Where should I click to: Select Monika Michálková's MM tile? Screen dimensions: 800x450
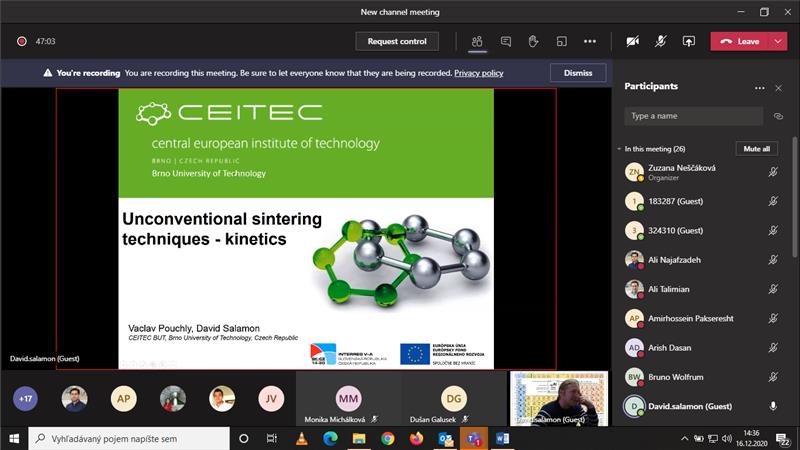pyautogui.click(x=348, y=398)
